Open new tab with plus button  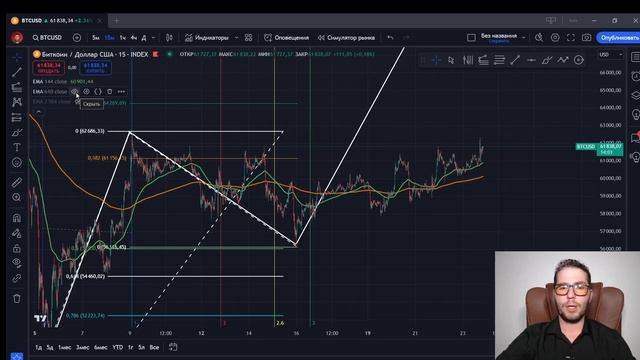(116, 20)
